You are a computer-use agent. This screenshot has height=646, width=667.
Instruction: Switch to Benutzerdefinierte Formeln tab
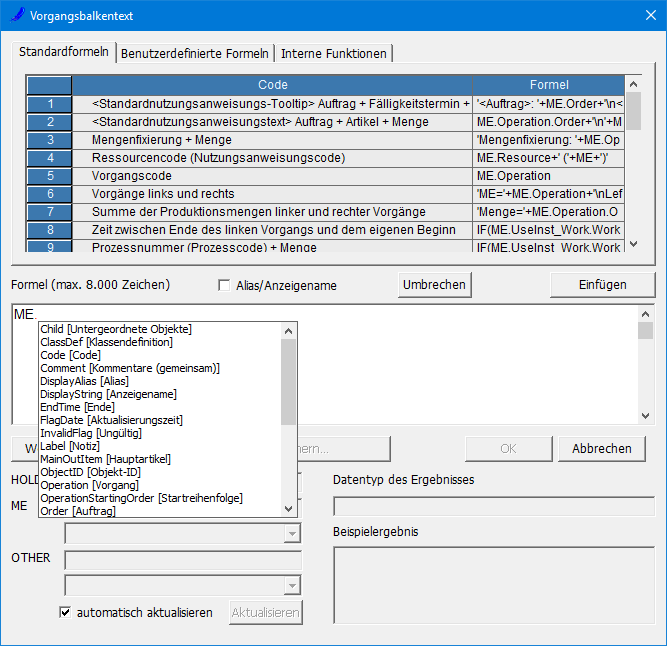click(194, 53)
